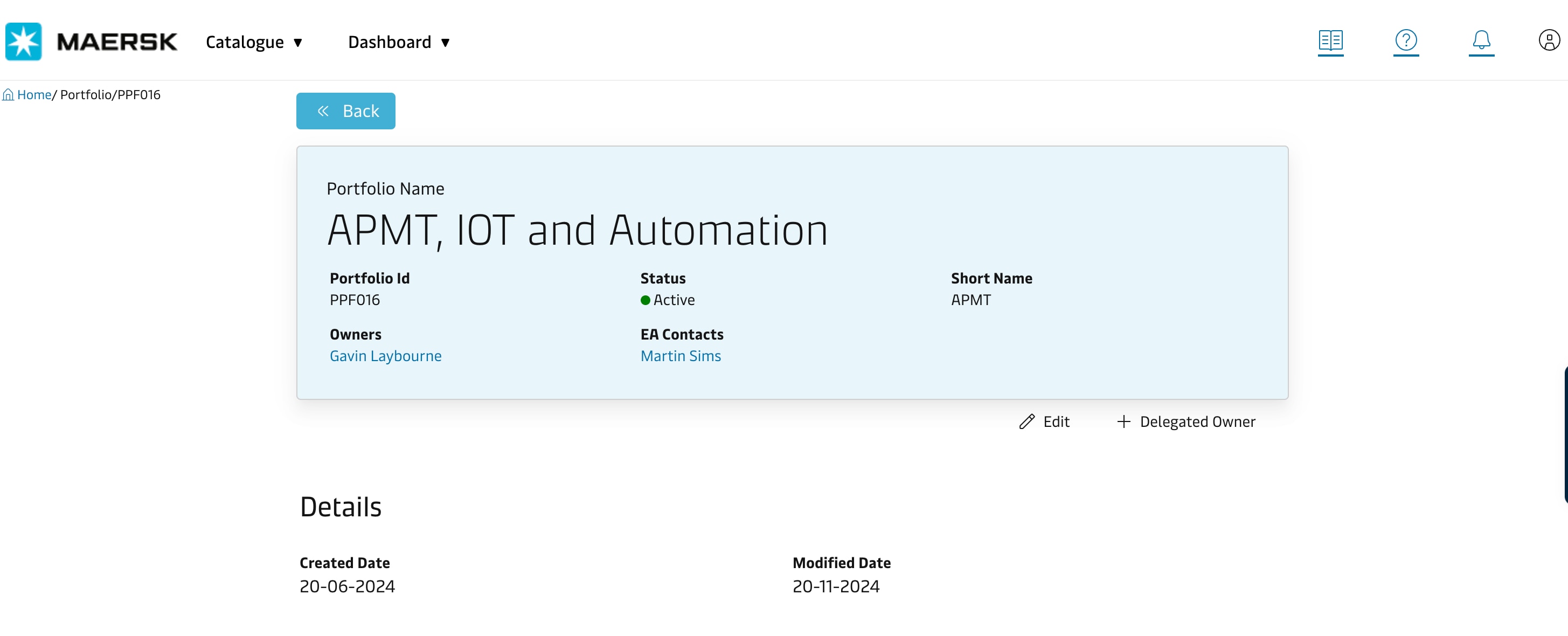Screen dimensions: 1568x636
Task: Add a Delegated Owner
Action: [x=1187, y=422]
